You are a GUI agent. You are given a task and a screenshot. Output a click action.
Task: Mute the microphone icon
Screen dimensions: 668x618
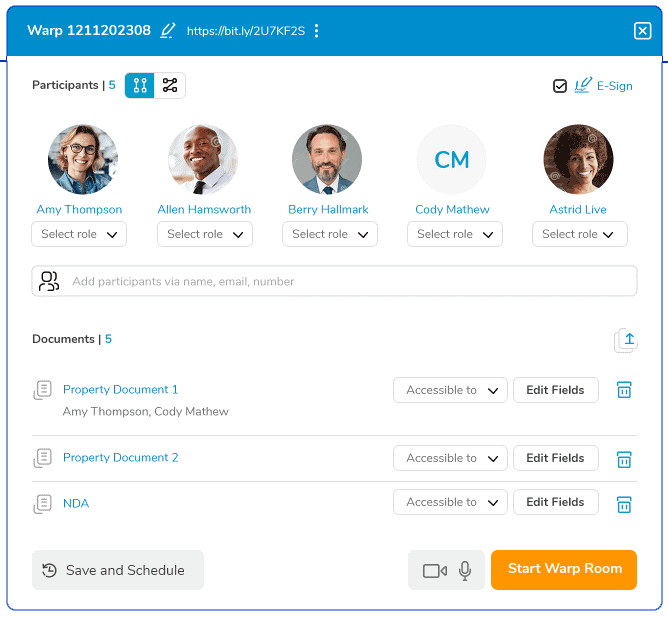(465, 570)
